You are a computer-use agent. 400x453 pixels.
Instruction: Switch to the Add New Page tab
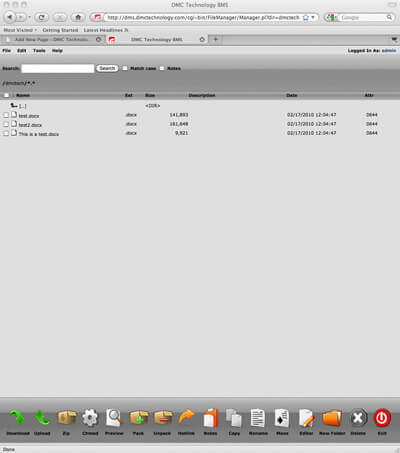point(51,39)
